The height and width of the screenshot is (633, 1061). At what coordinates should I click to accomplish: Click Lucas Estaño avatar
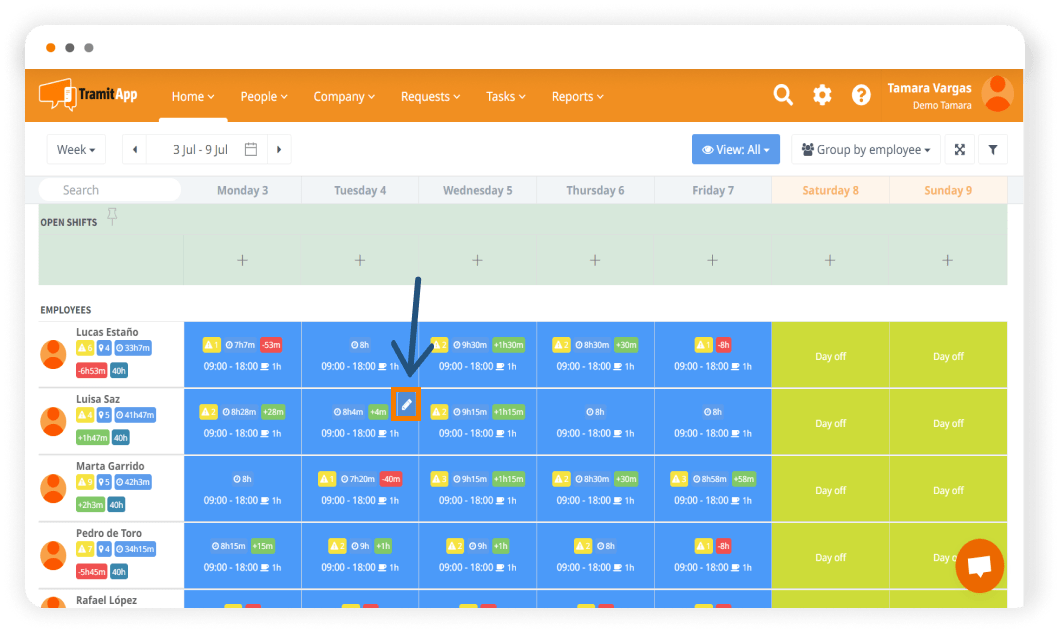(53, 354)
